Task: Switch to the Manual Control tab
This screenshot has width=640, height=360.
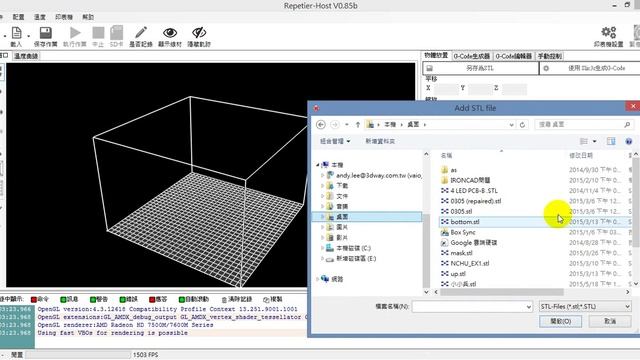Action: point(549,56)
